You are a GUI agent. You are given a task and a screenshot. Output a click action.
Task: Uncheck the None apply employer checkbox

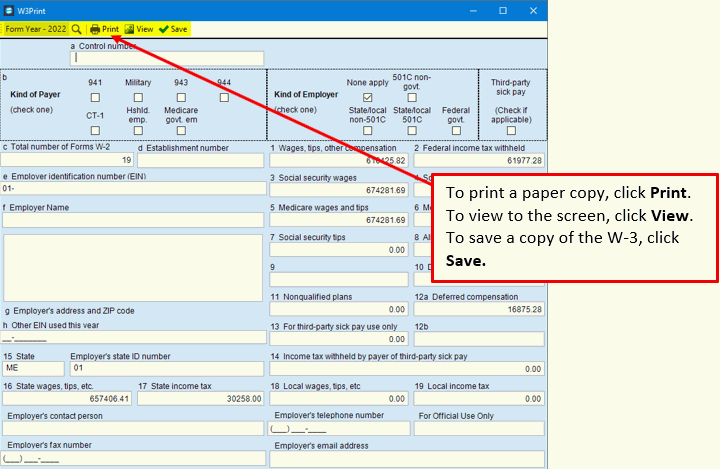click(367, 98)
